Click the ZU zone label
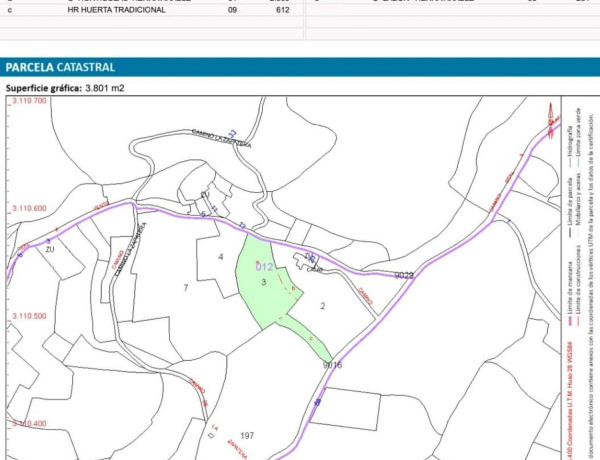Image resolution: width=600 pixels, height=460 pixels. [x=49, y=249]
